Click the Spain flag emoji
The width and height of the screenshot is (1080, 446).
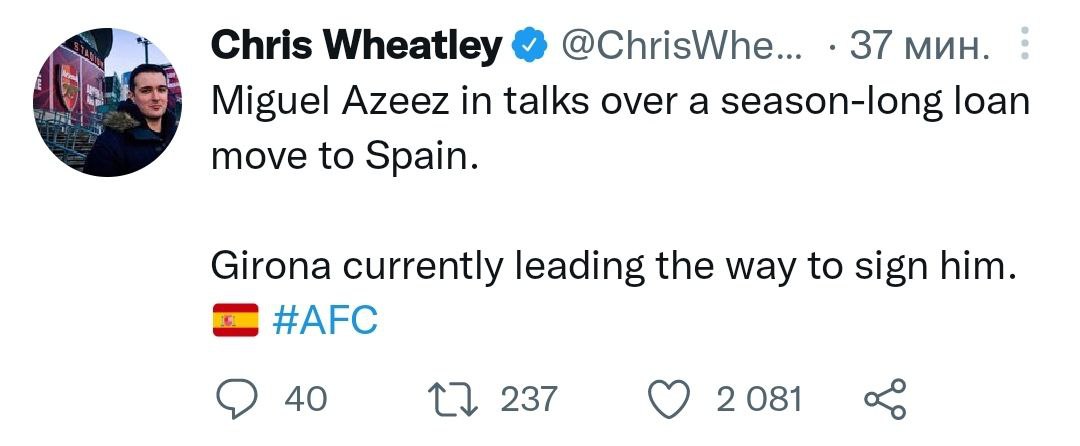[x=235, y=321]
